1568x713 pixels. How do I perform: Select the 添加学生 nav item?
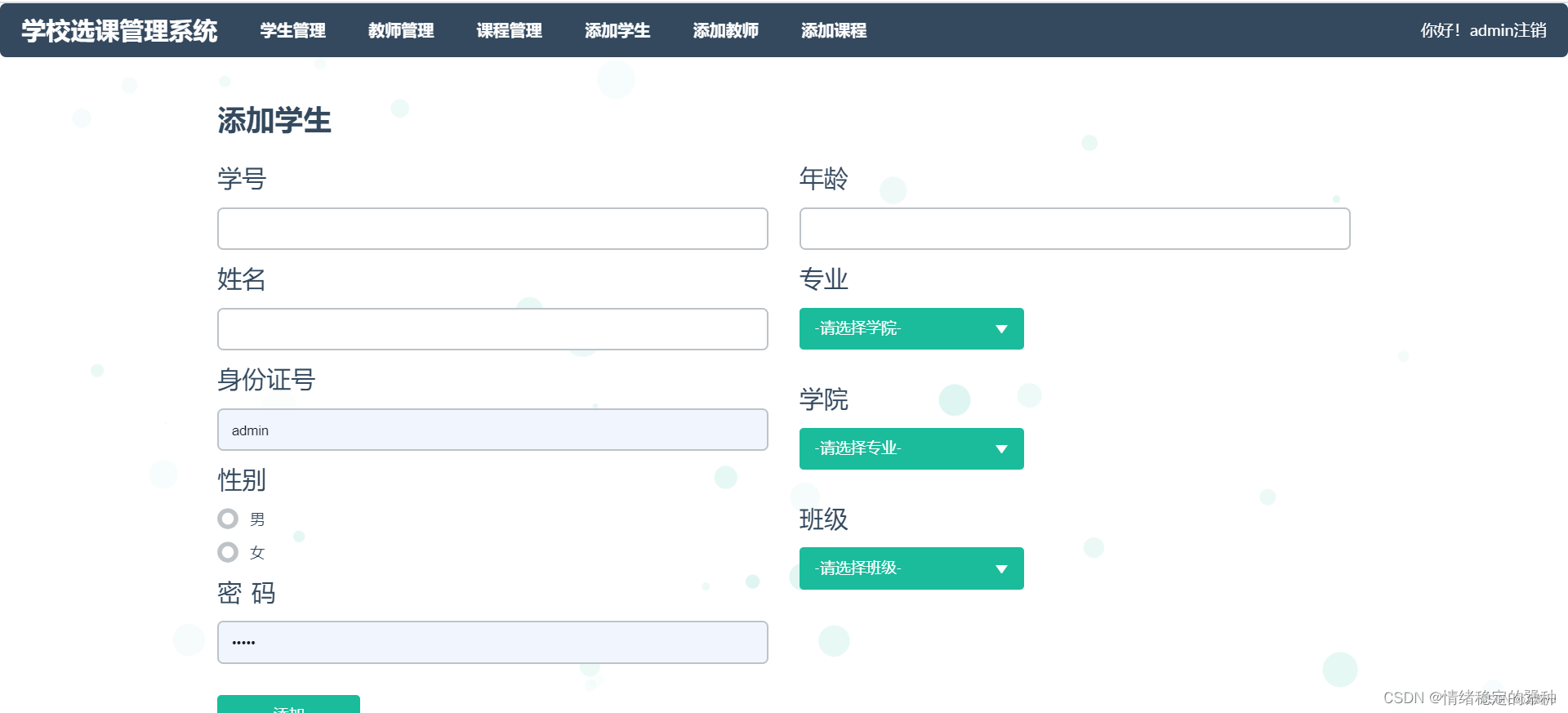point(617,31)
